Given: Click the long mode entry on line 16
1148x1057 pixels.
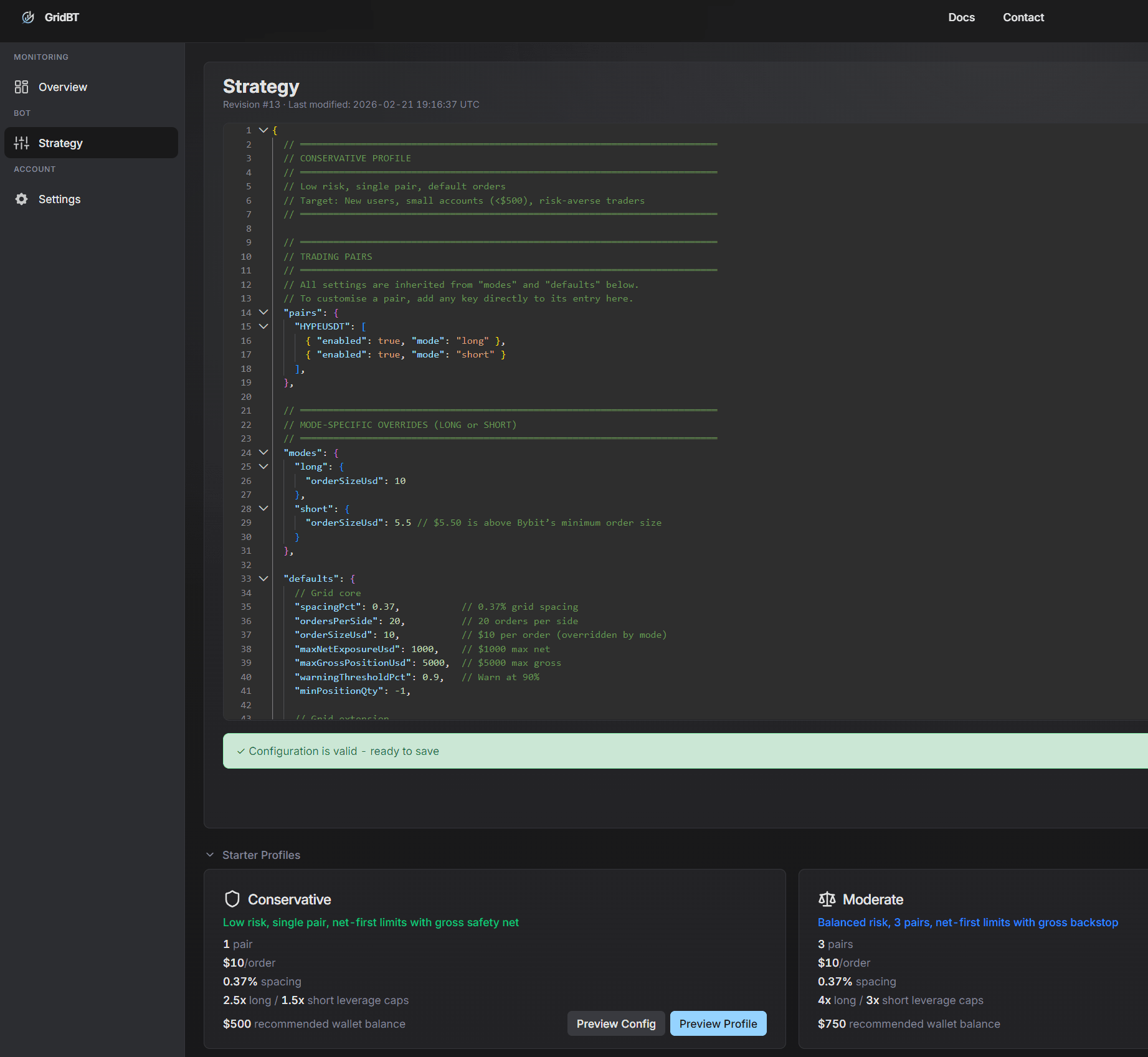Looking at the screenshot, I should pyautogui.click(x=406, y=341).
